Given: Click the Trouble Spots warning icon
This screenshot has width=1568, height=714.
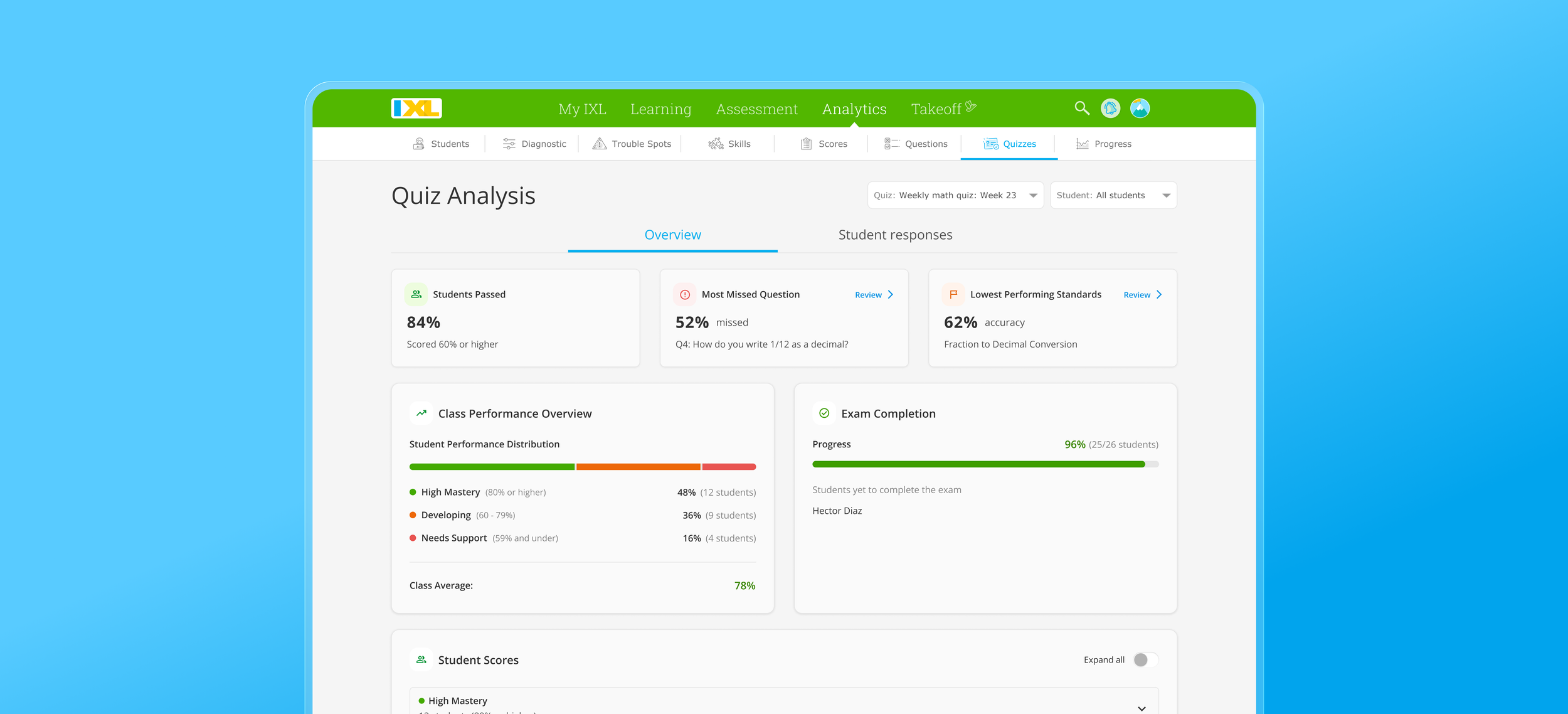Looking at the screenshot, I should 599,144.
